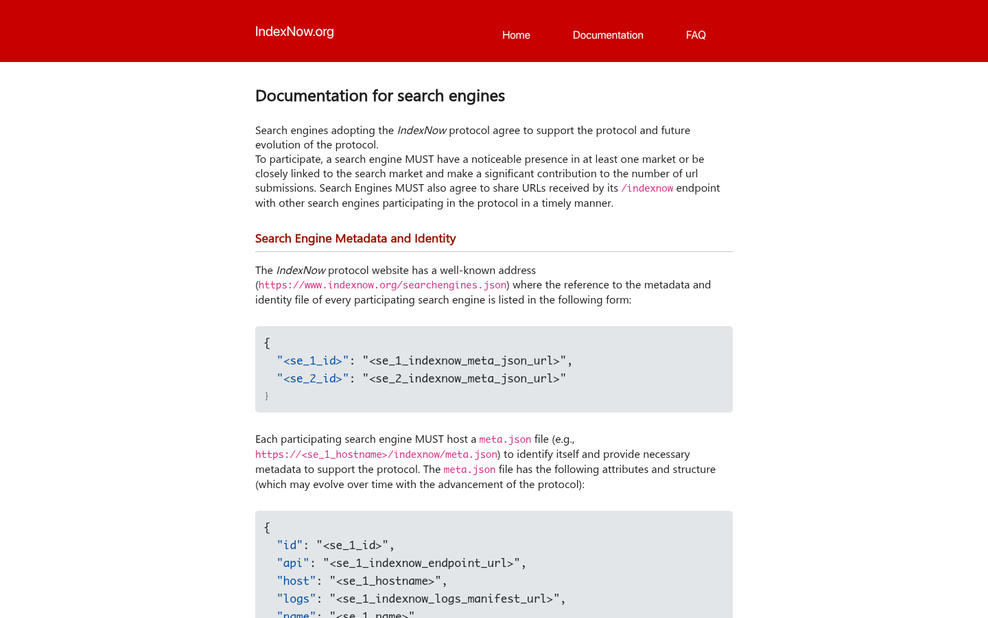Click the "<se_2_indexnow_meta_json_url>" value
Screen dimensions: 988x618
click(x=464, y=379)
